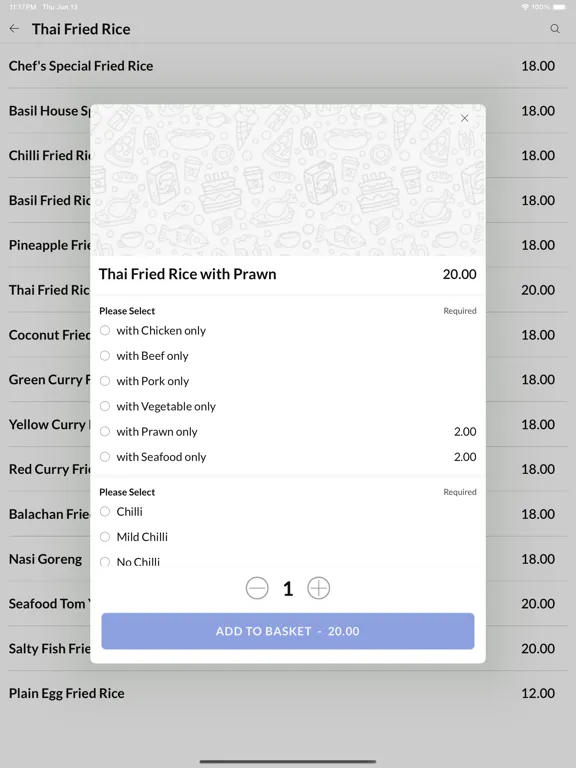Image resolution: width=576 pixels, height=768 pixels.
Task: Tap battery indicator in status bar
Action: tap(559, 7)
